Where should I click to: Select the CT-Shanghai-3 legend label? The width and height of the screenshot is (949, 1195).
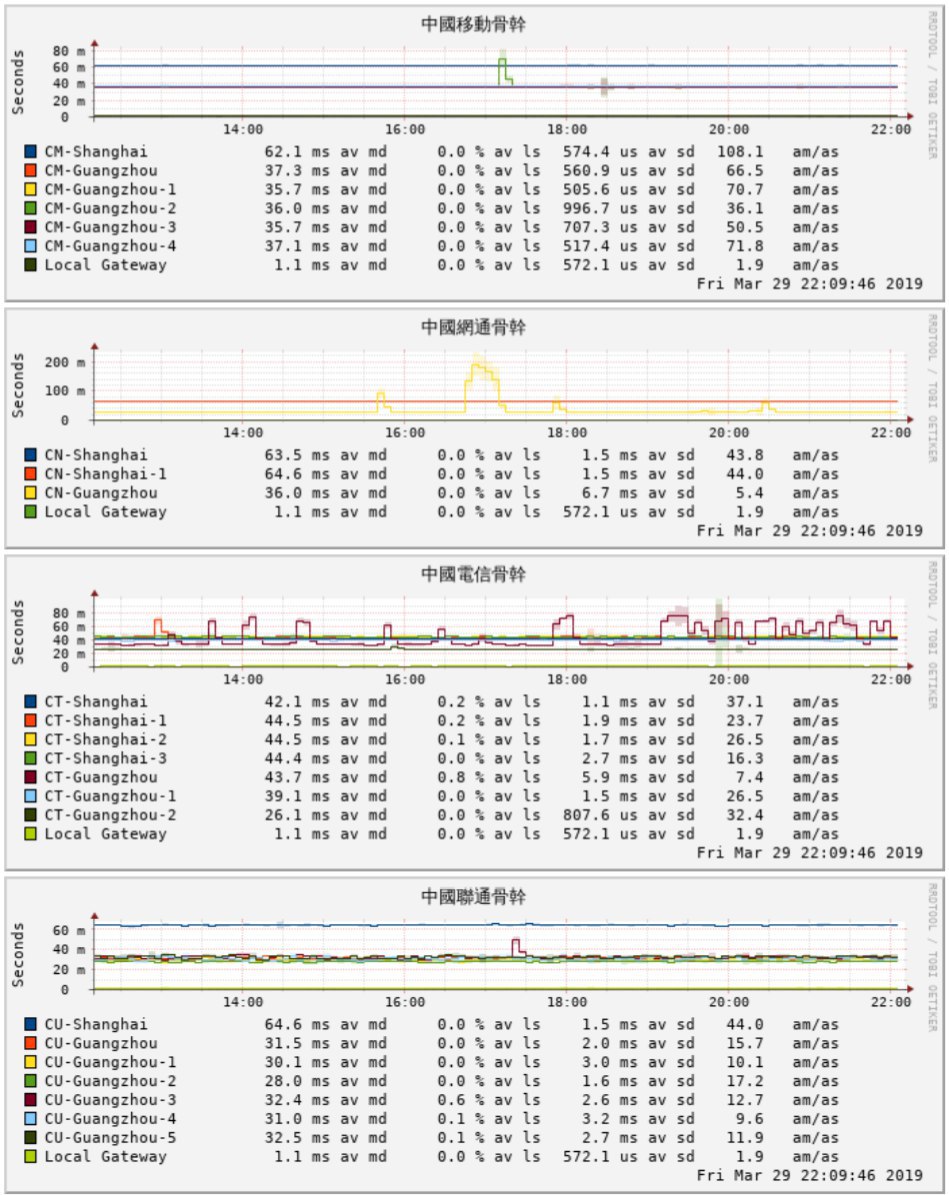(105, 758)
